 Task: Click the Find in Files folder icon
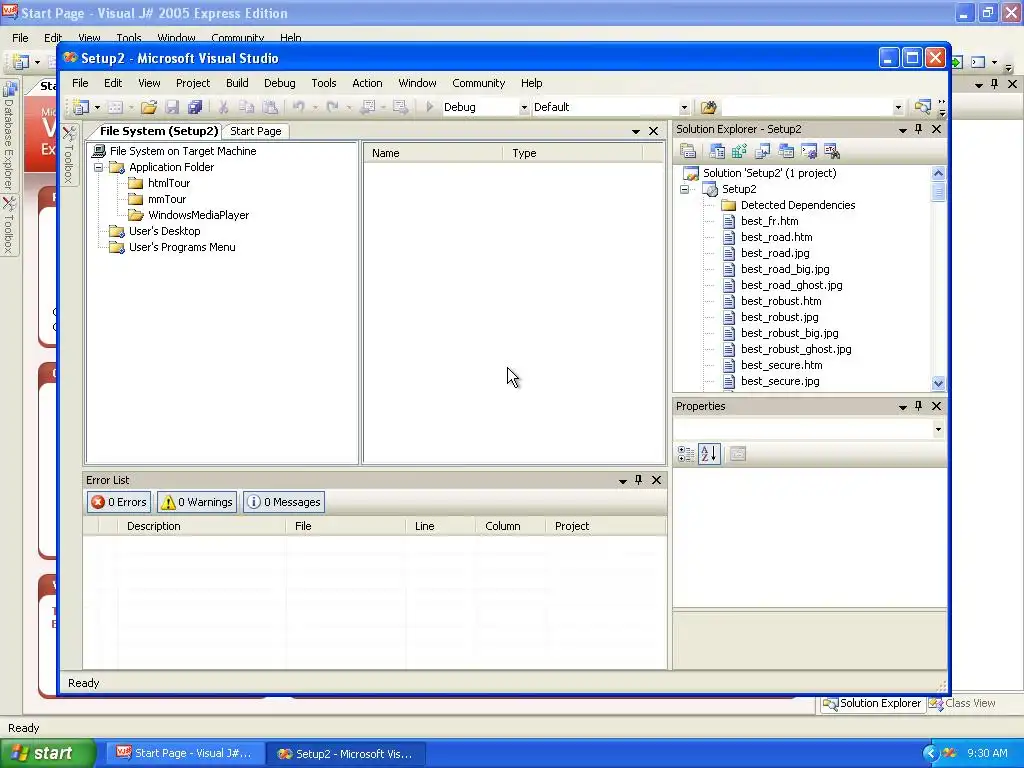pos(709,107)
